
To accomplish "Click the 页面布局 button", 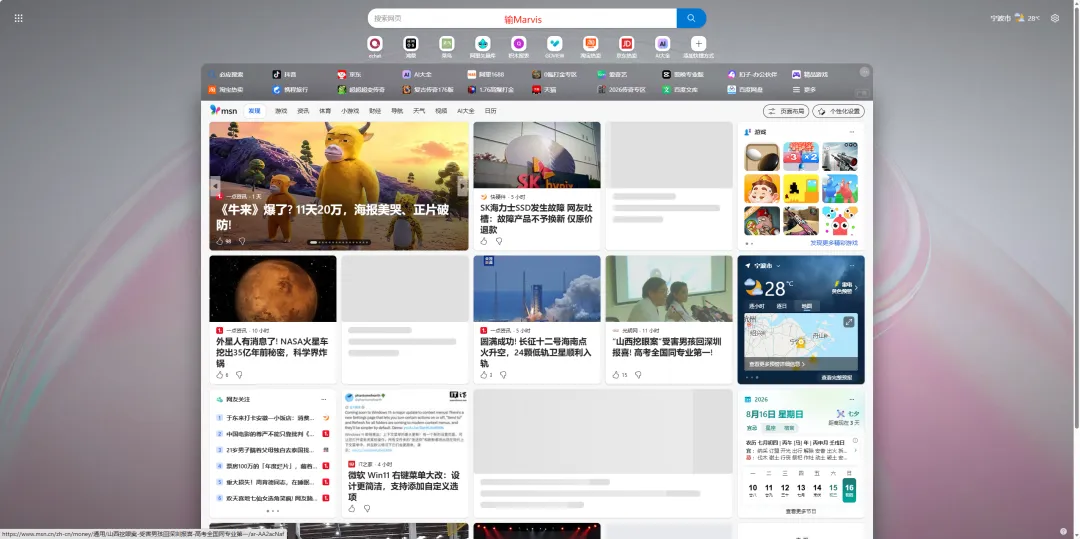I will [x=786, y=111].
